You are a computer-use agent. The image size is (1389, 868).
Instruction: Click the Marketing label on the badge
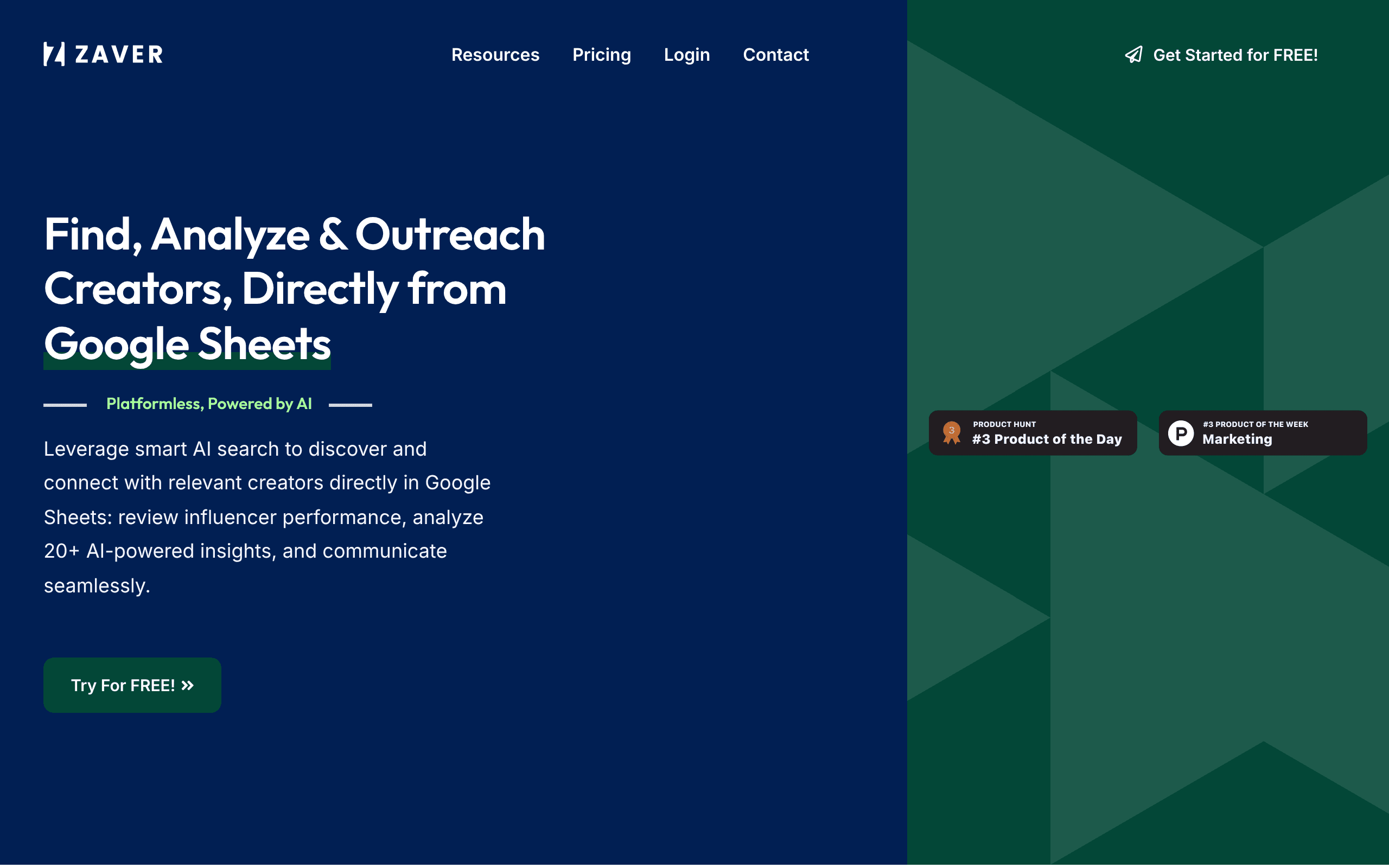(1237, 439)
